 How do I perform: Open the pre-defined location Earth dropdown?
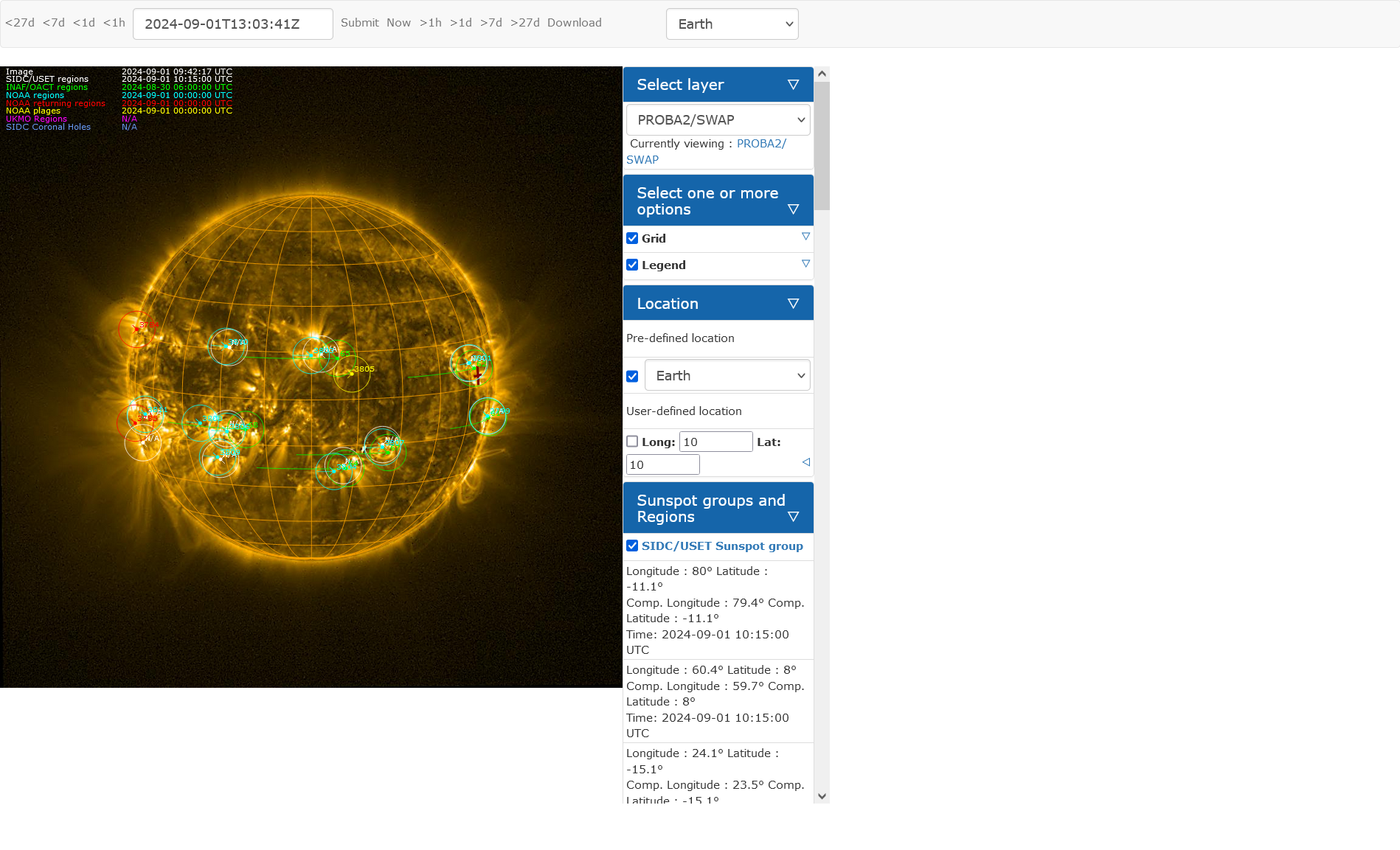727,375
